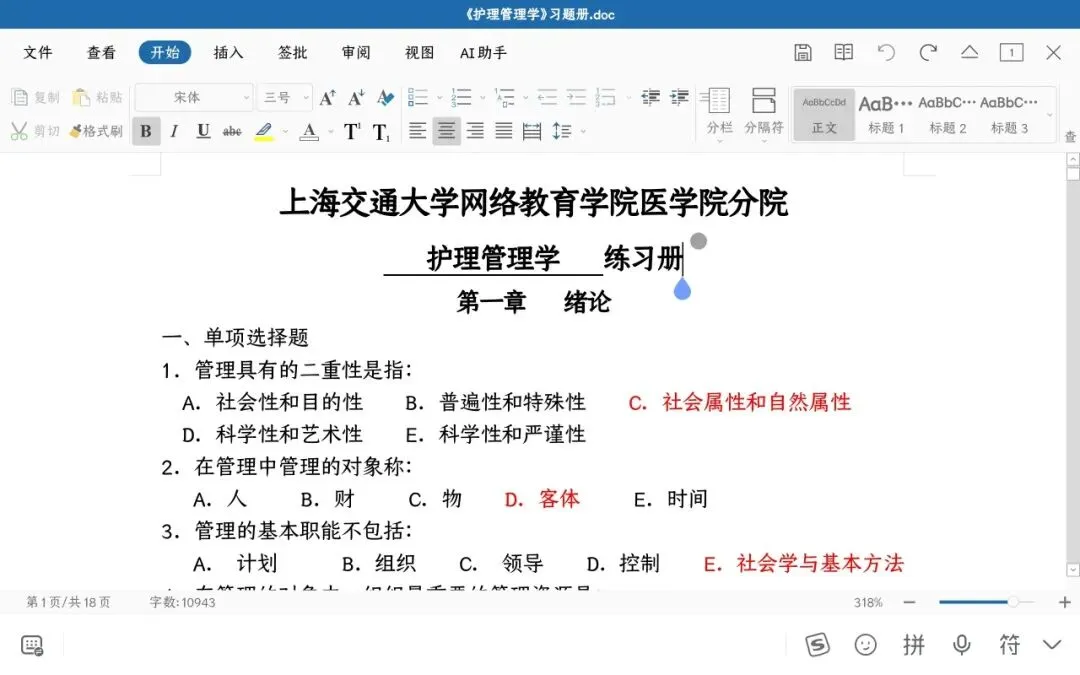
Task: Click the font color A swatch
Action: tap(309, 131)
